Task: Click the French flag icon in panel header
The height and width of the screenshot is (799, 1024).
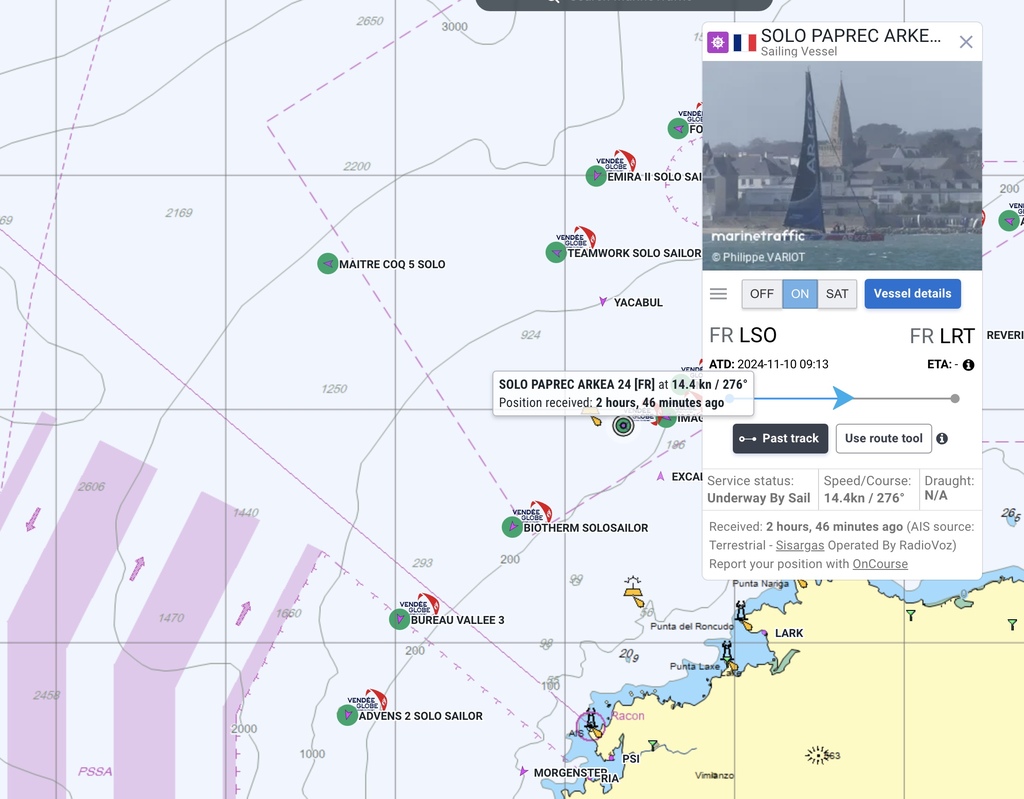Action: pos(744,42)
